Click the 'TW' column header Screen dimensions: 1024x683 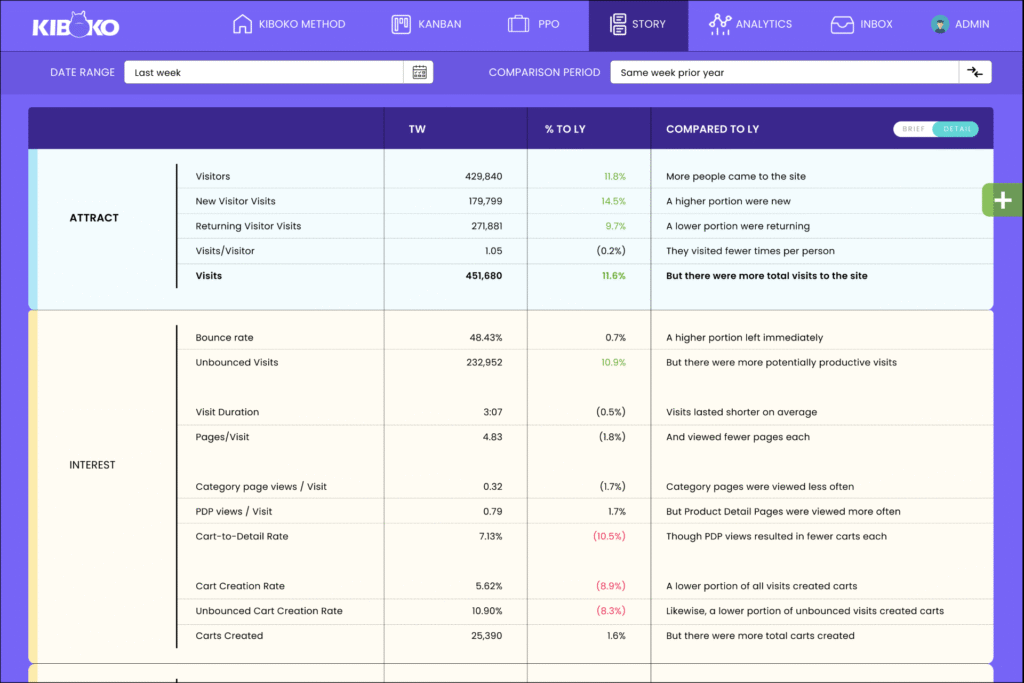[x=417, y=129]
